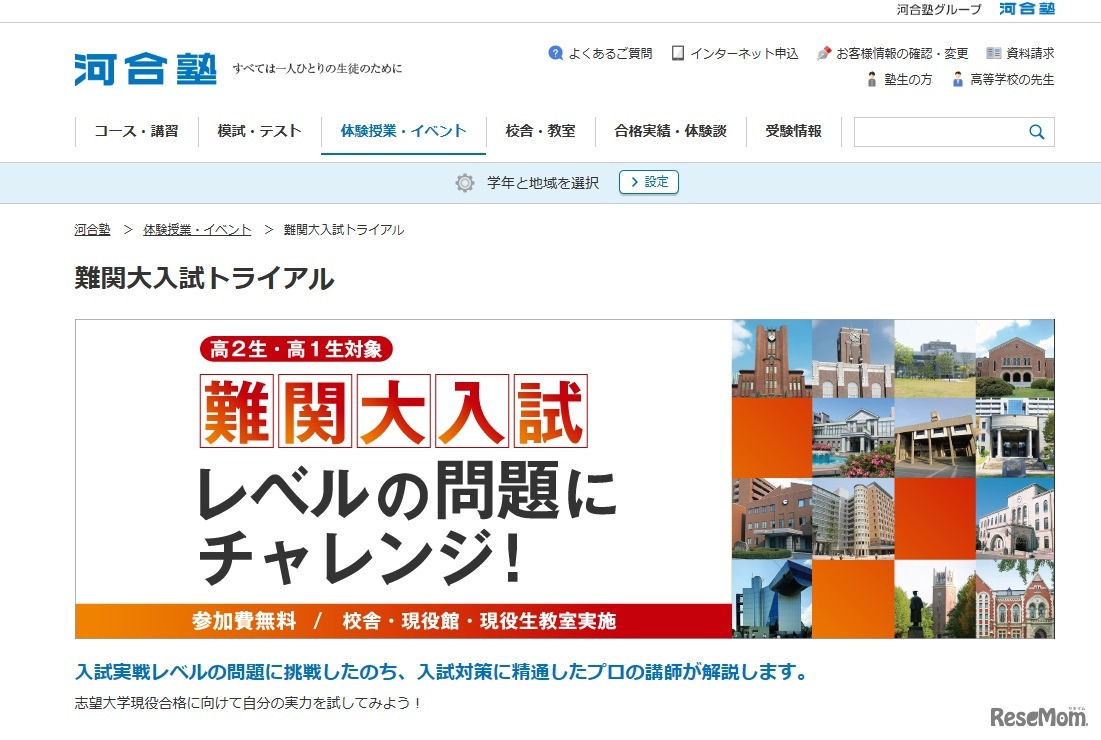Click the 学年と地域を選択 label
The image size is (1101, 740).
click(x=543, y=183)
